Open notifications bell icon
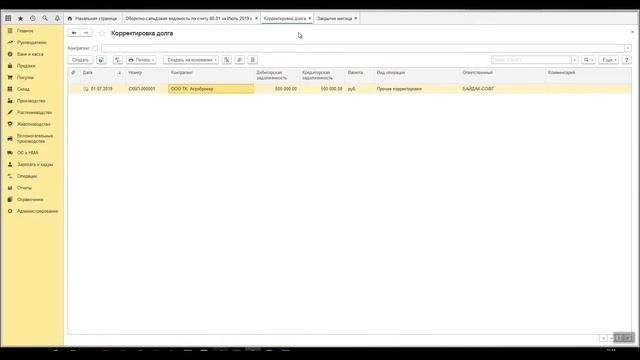Viewport: 640px width, 360px height. pos(57,18)
